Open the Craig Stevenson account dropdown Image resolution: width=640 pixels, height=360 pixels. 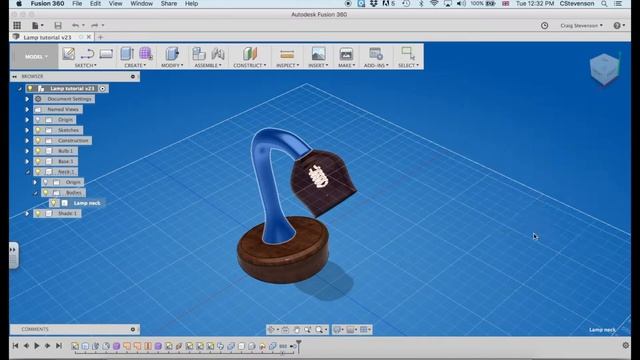pos(581,25)
